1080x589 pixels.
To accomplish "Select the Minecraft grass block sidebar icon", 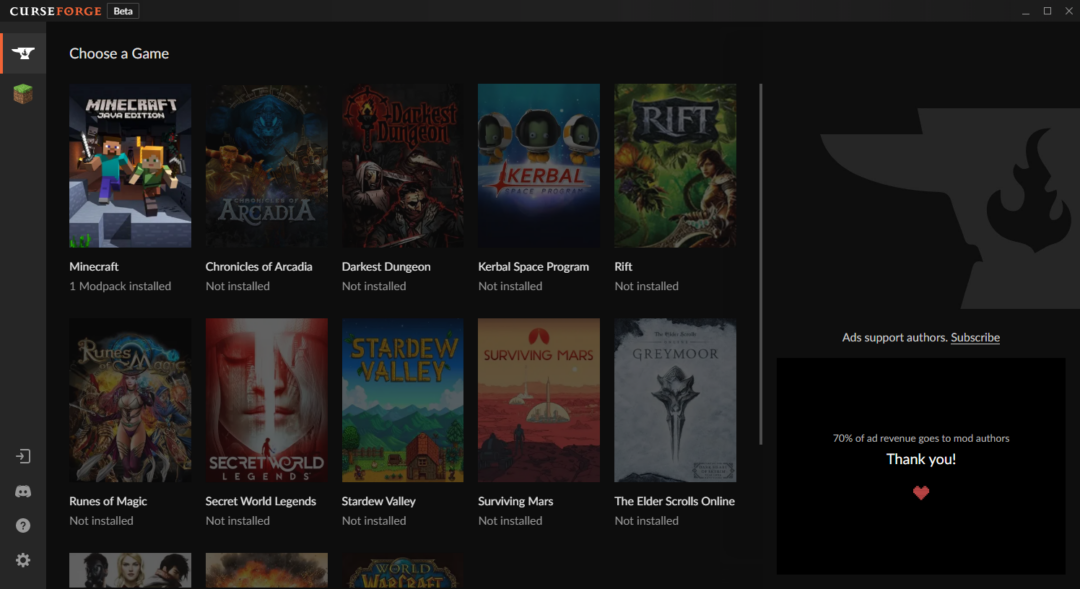I will [23, 93].
